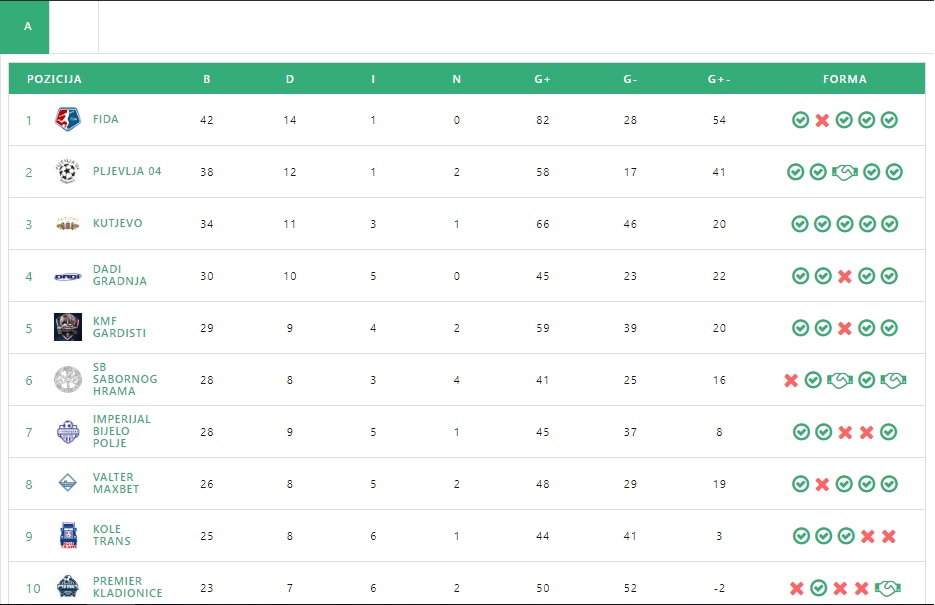Open the VALTER MAXBET team link
Screen dimensions: 935x605
(116, 483)
